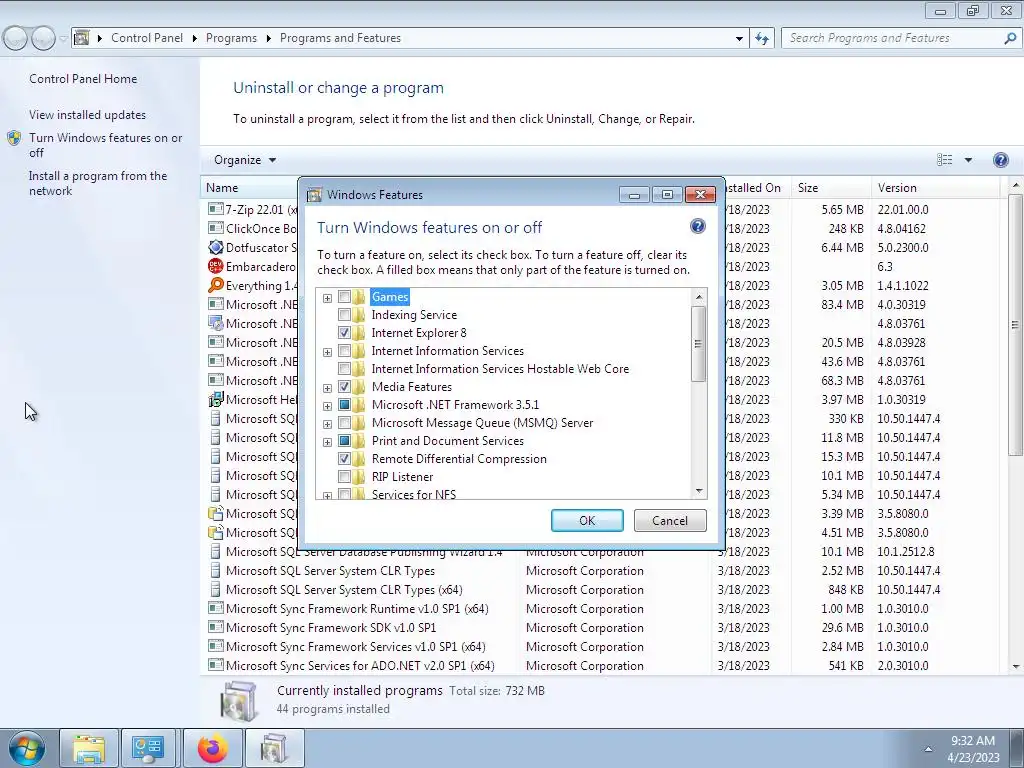Open View installed updates link

click(x=88, y=115)
